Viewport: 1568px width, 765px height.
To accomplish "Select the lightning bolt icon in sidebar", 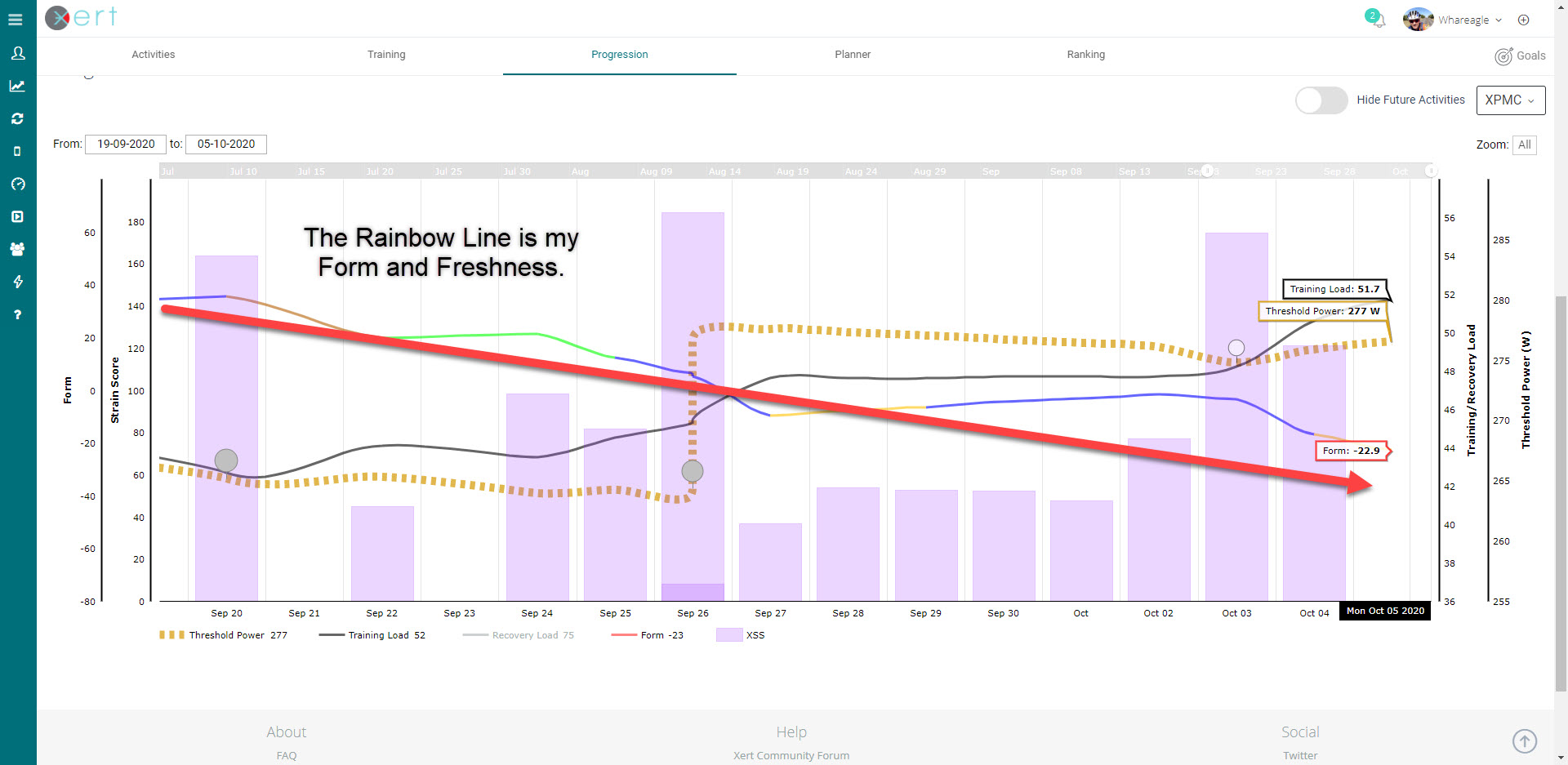I will pyautogui.click(x=17, y=282).
